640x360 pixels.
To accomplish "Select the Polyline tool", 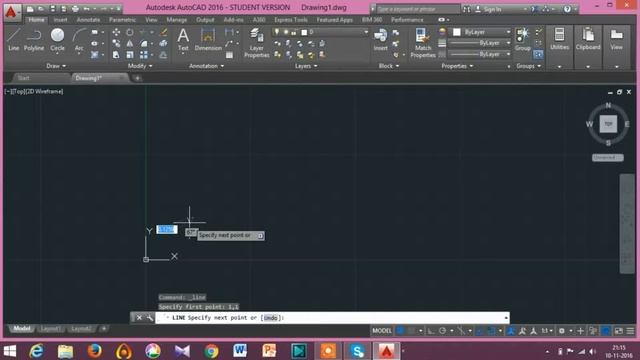I will 33,39.
